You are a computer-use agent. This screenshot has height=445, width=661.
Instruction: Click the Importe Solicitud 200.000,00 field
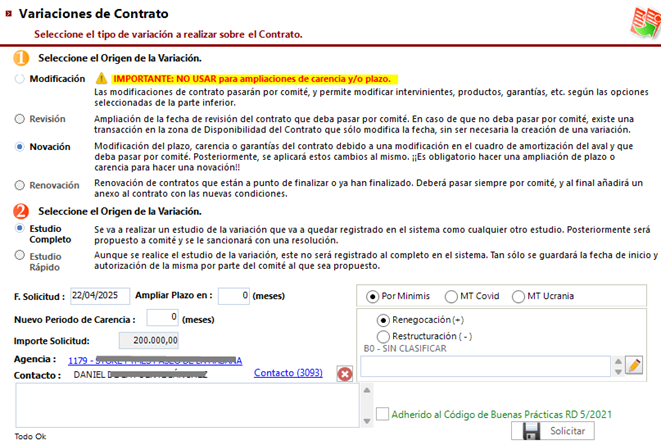(x=149, y=340)
